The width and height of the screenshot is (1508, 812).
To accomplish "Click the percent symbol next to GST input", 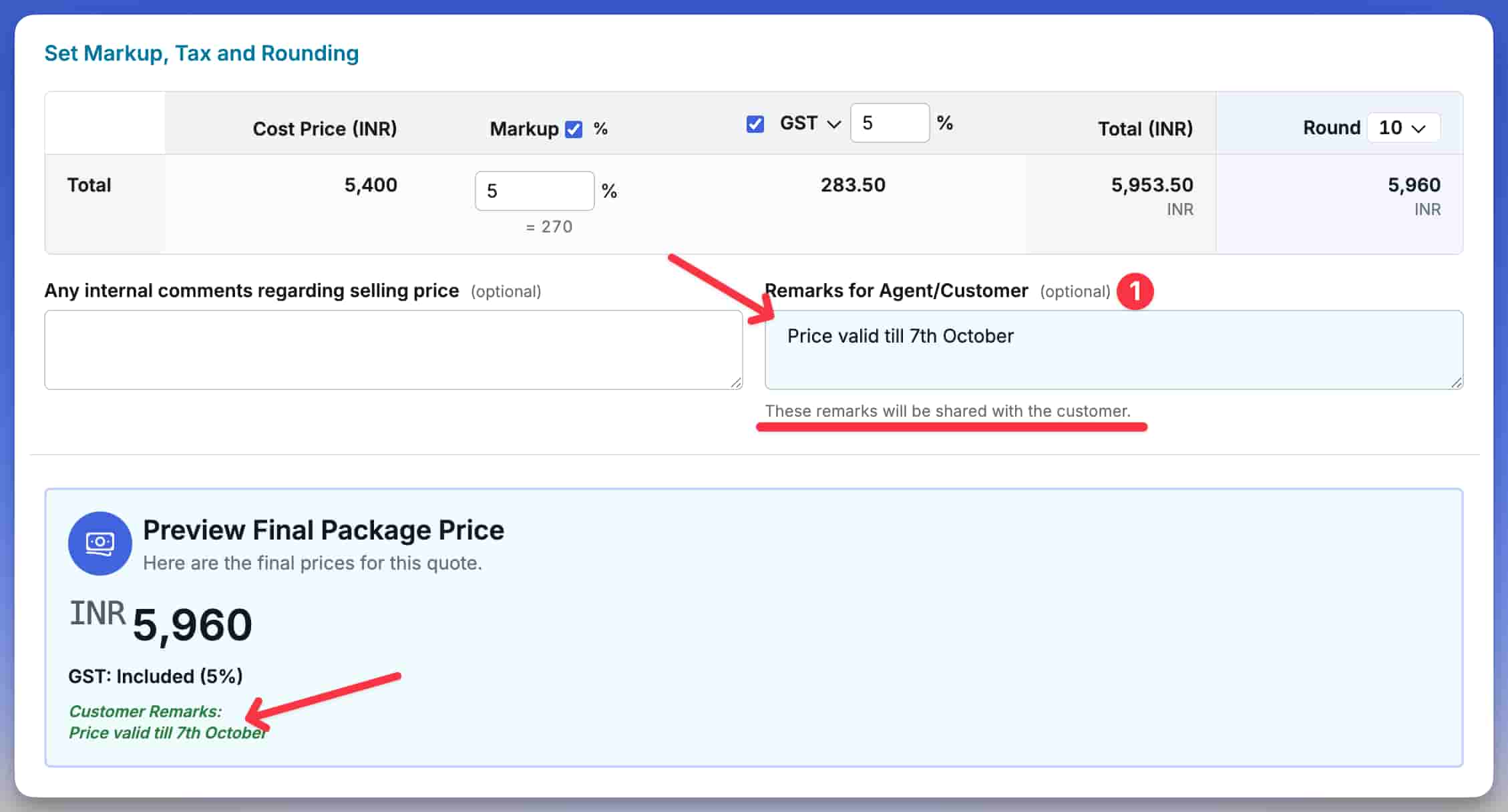I will 946,123.
